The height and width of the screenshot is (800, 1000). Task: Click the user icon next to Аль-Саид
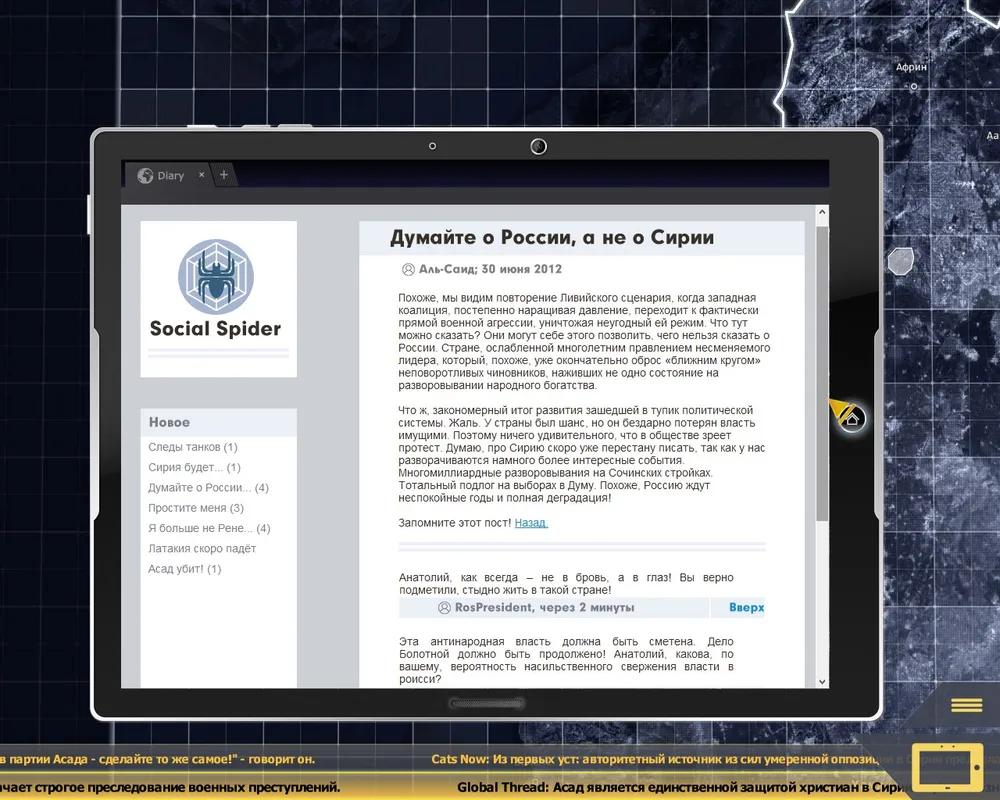tap(408, 270)
